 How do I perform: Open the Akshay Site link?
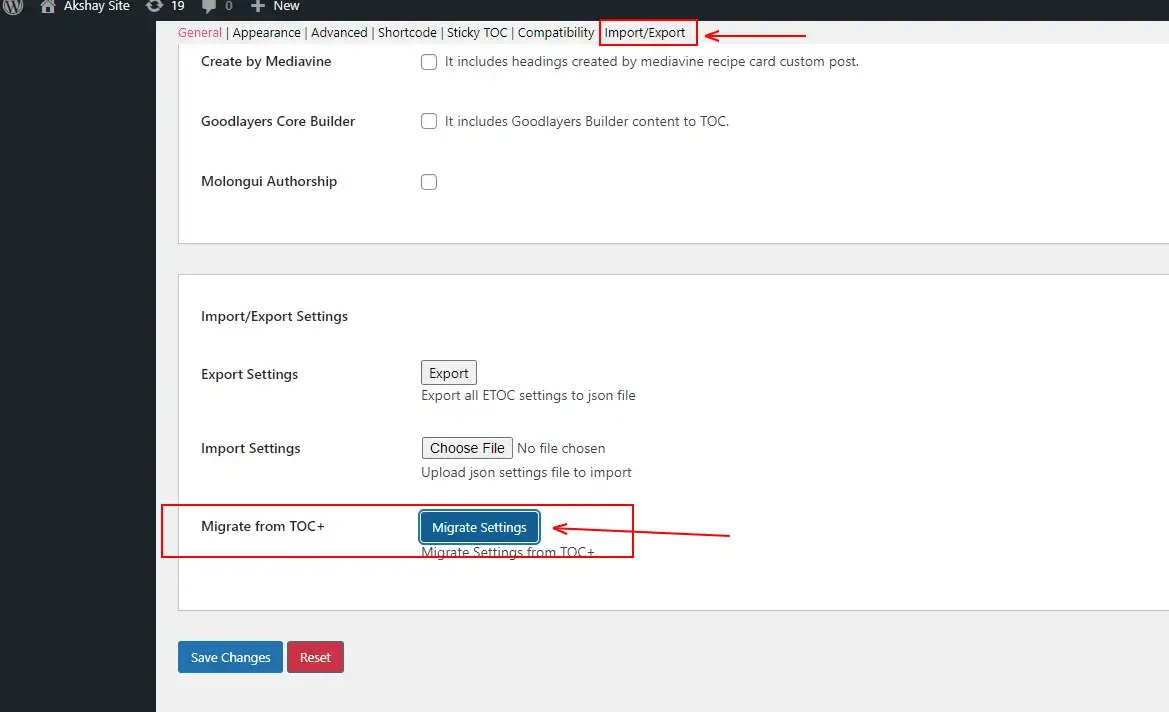click(96, 6)
